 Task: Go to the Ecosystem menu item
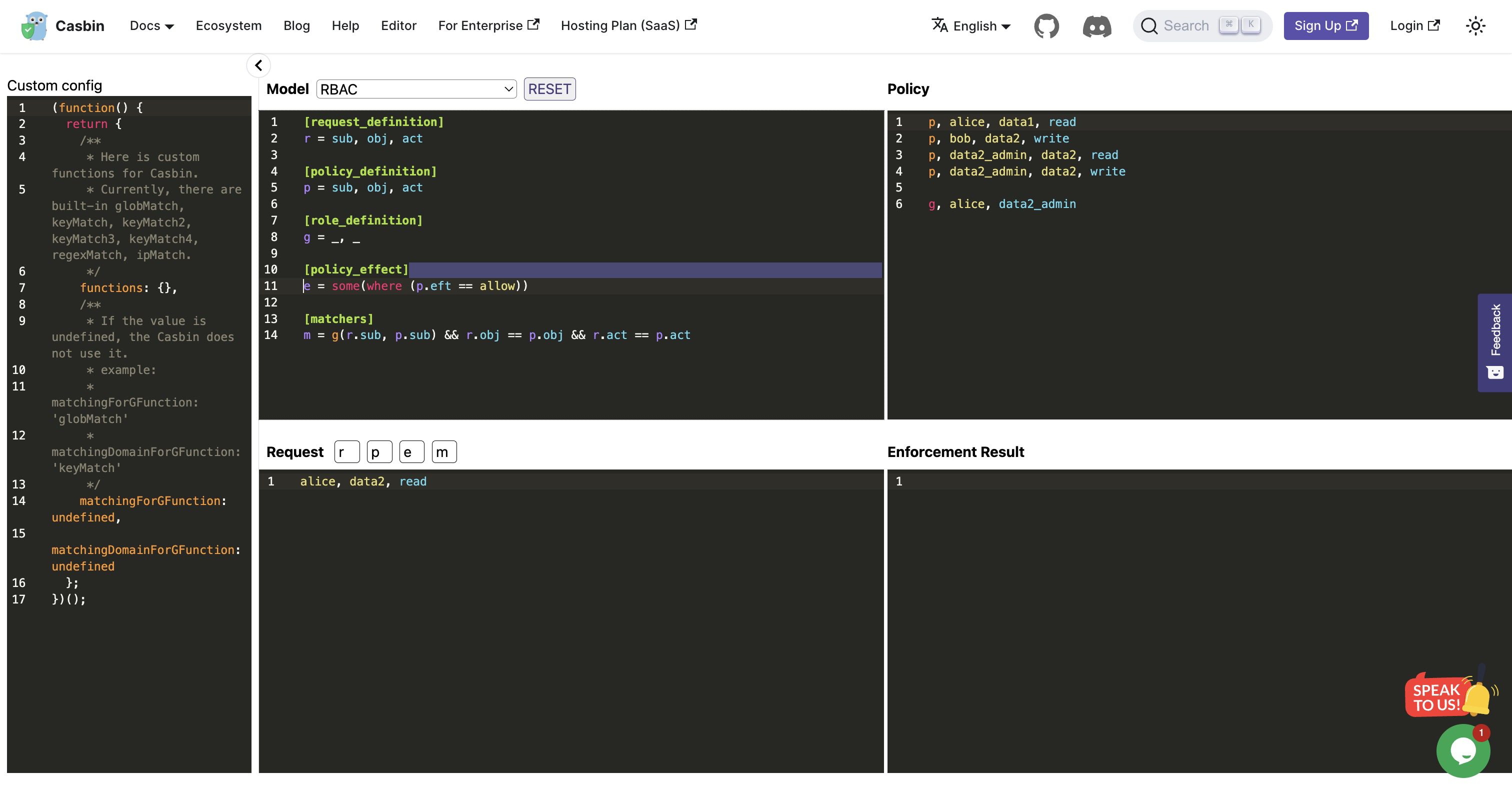point(228,25)
